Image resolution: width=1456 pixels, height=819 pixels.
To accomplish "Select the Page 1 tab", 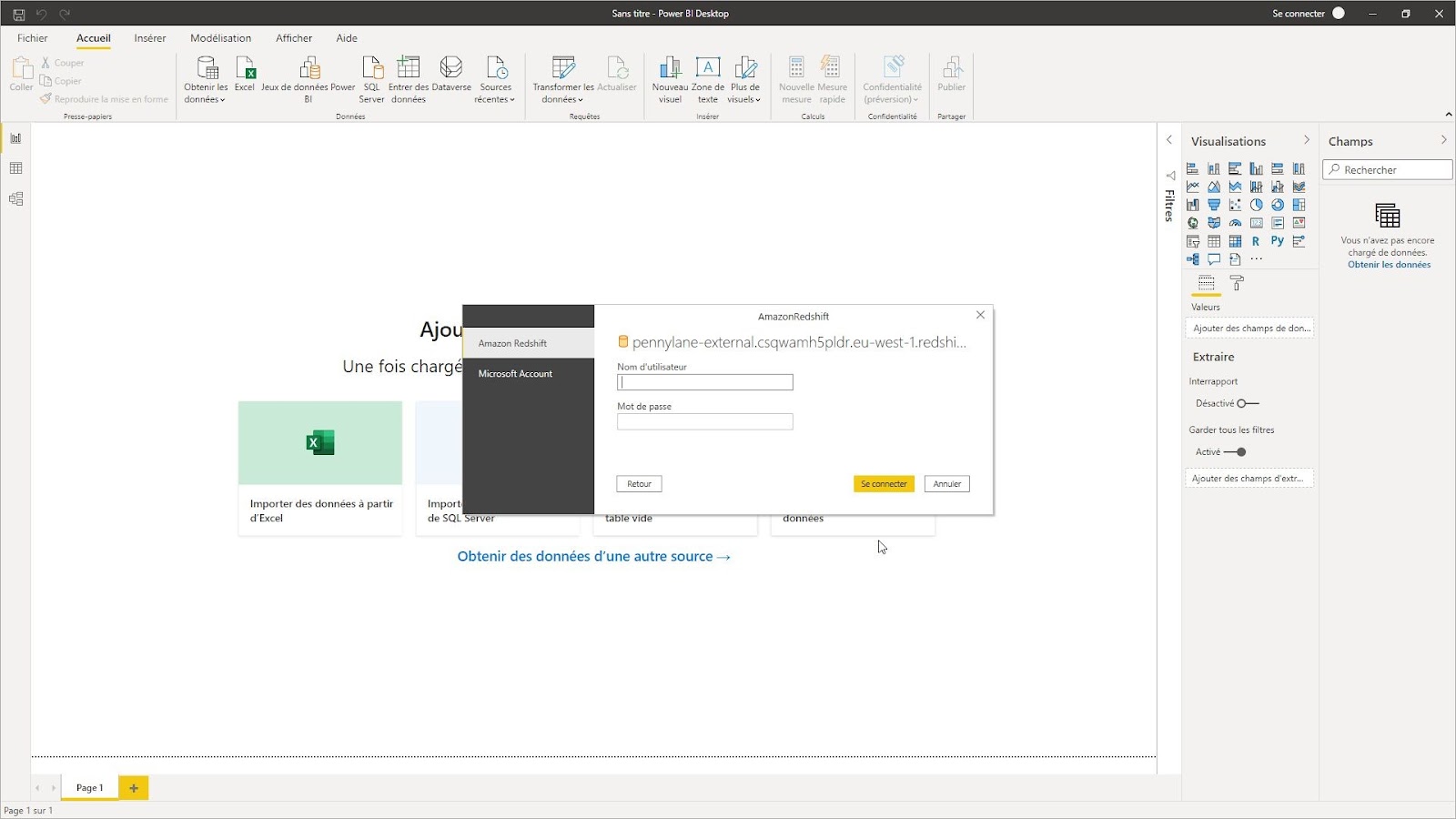I will point(89,788).
